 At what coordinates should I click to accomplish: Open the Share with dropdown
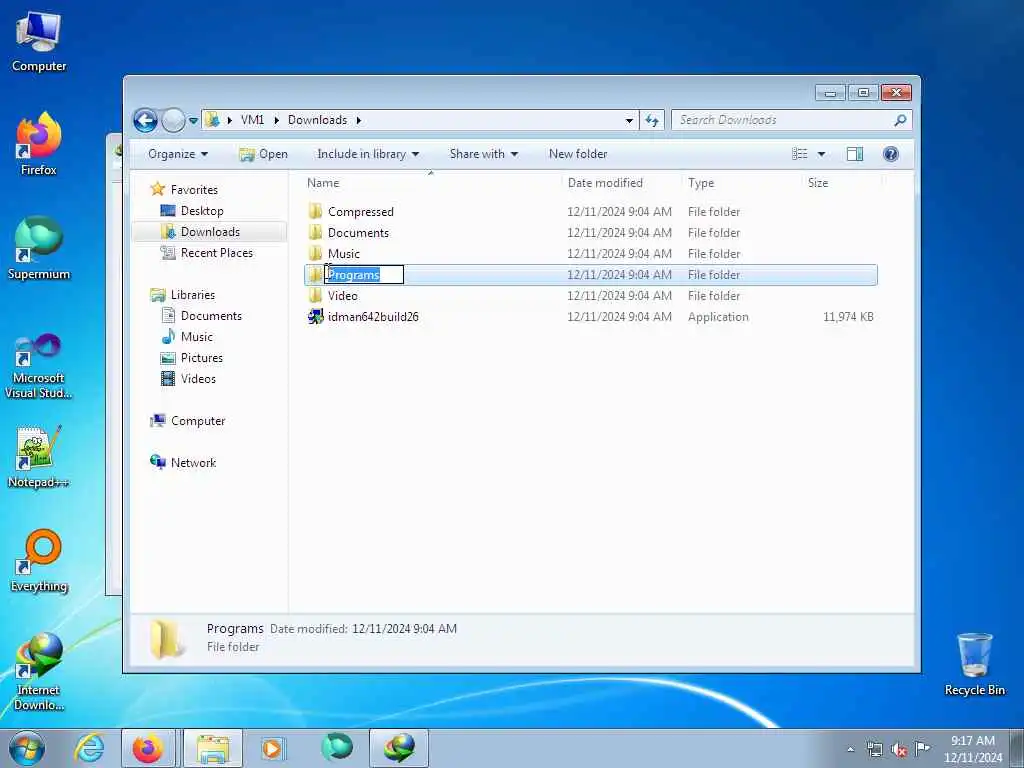(x=483, y=154)
